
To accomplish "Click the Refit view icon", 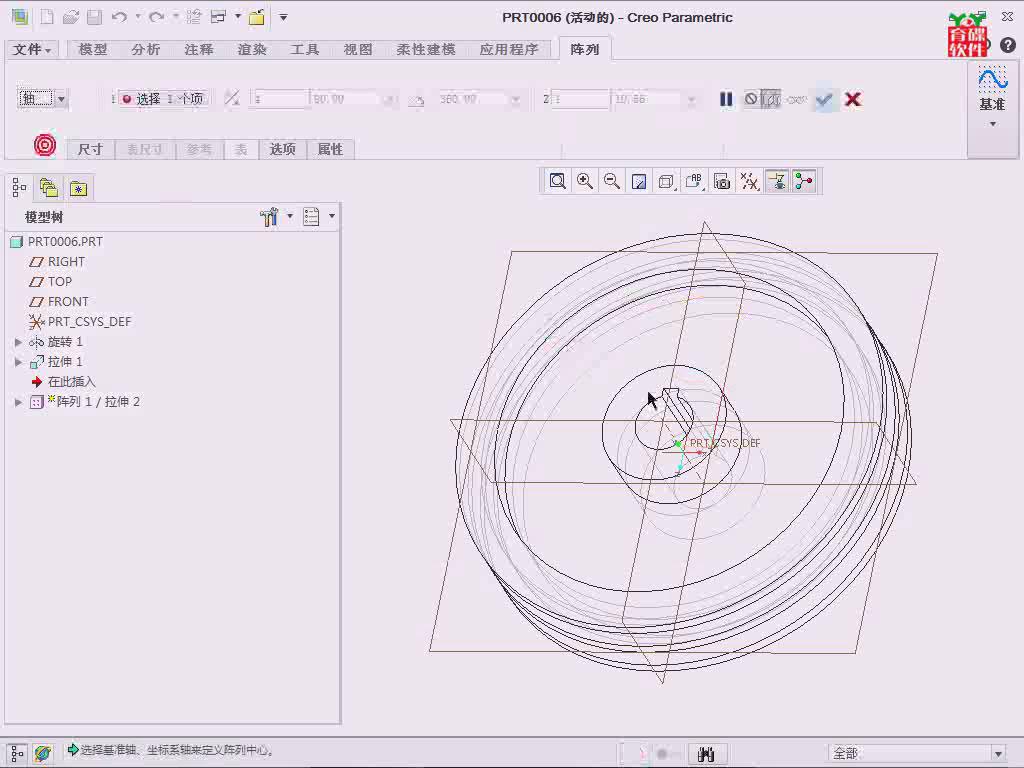I will click(557, 181).
